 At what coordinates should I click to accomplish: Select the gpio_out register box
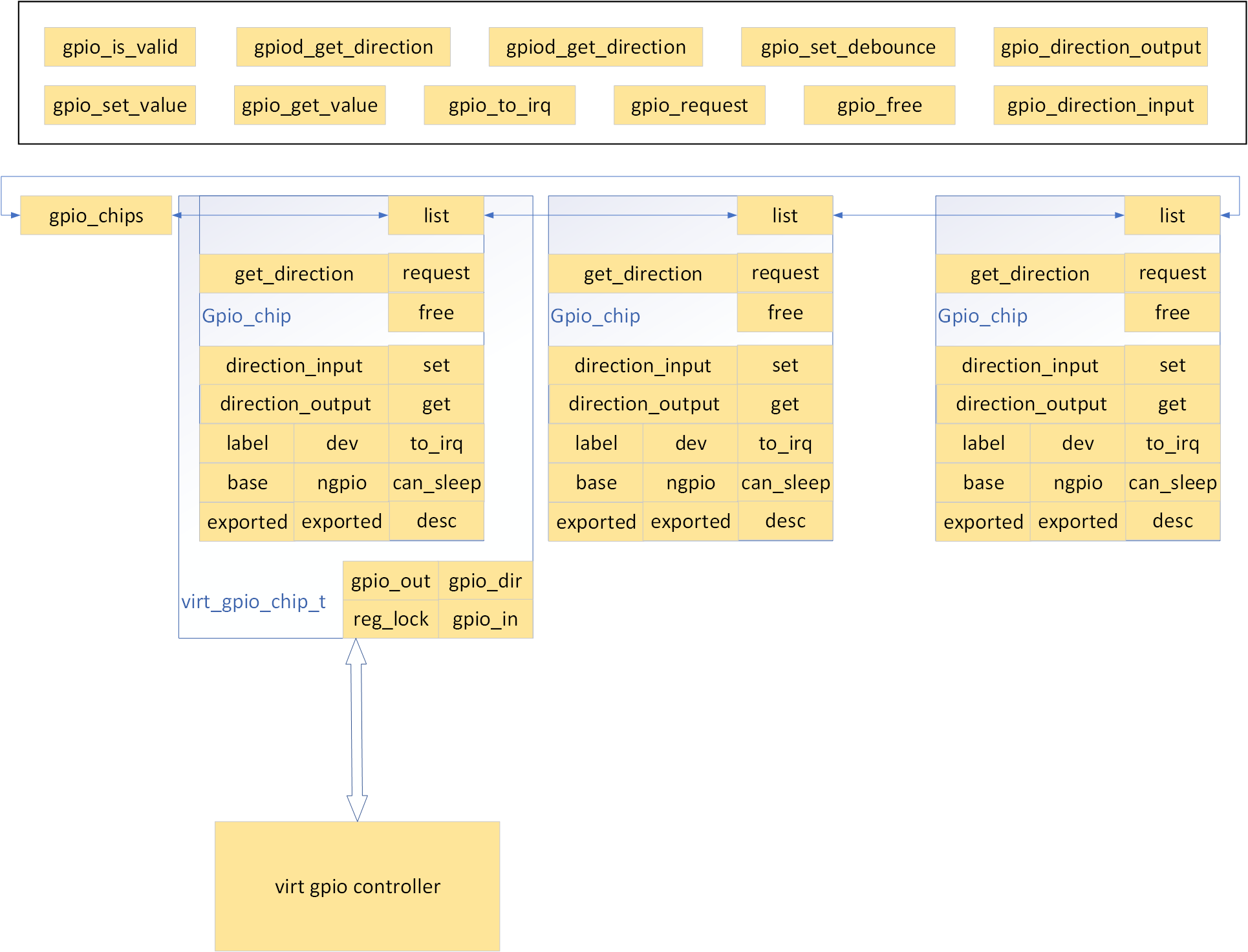point(390,580)
